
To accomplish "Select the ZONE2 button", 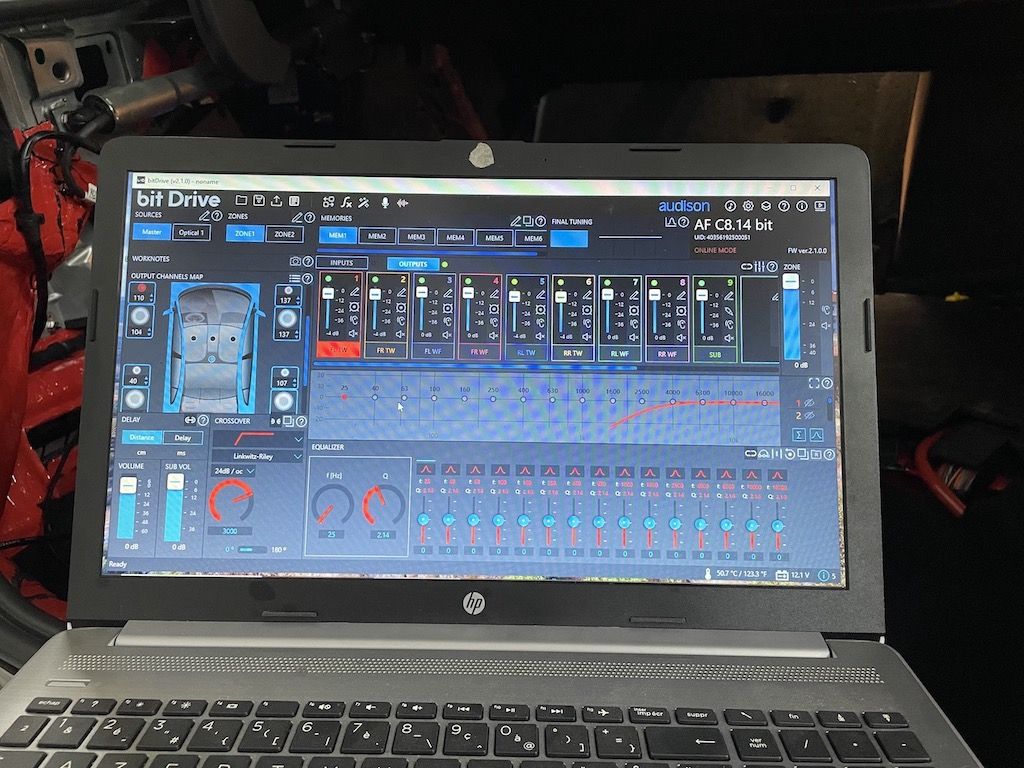I will pyautogui.click(x=284, y=234).
